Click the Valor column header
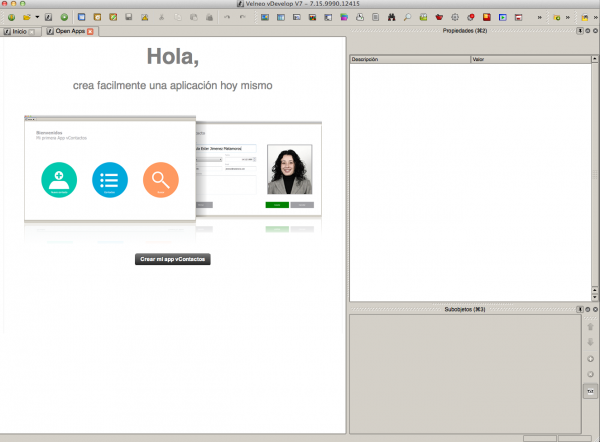This screenshot has width=600, height=442. click(531, 59)
